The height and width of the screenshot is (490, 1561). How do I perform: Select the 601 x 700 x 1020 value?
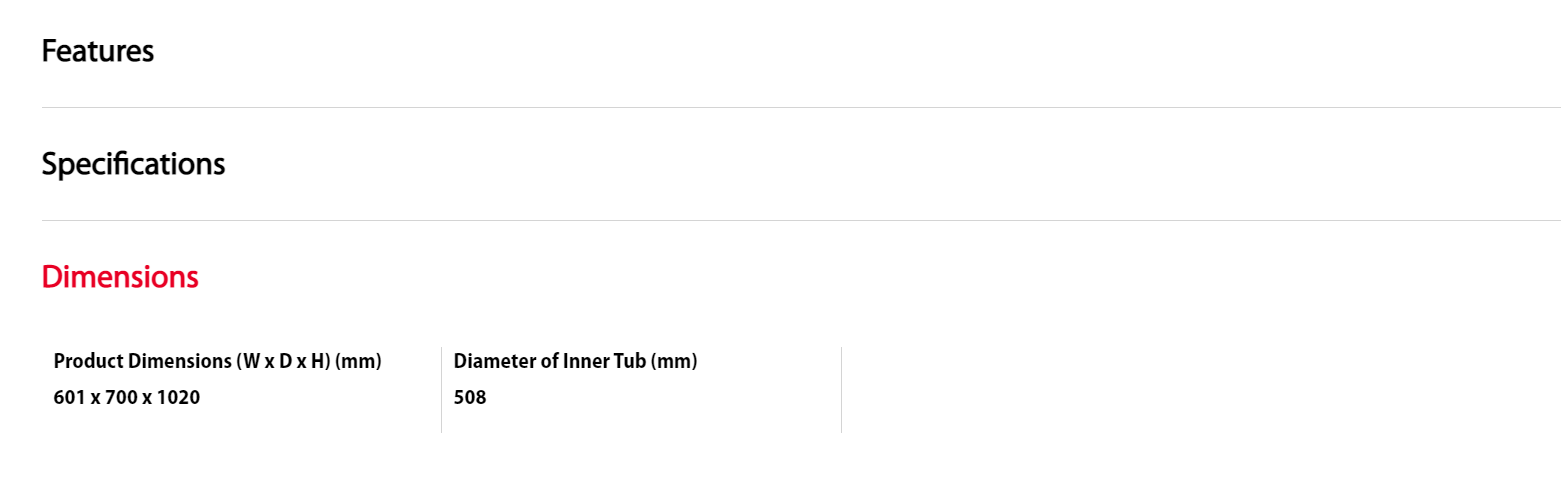pyautogui.click(x=127, y=398)
